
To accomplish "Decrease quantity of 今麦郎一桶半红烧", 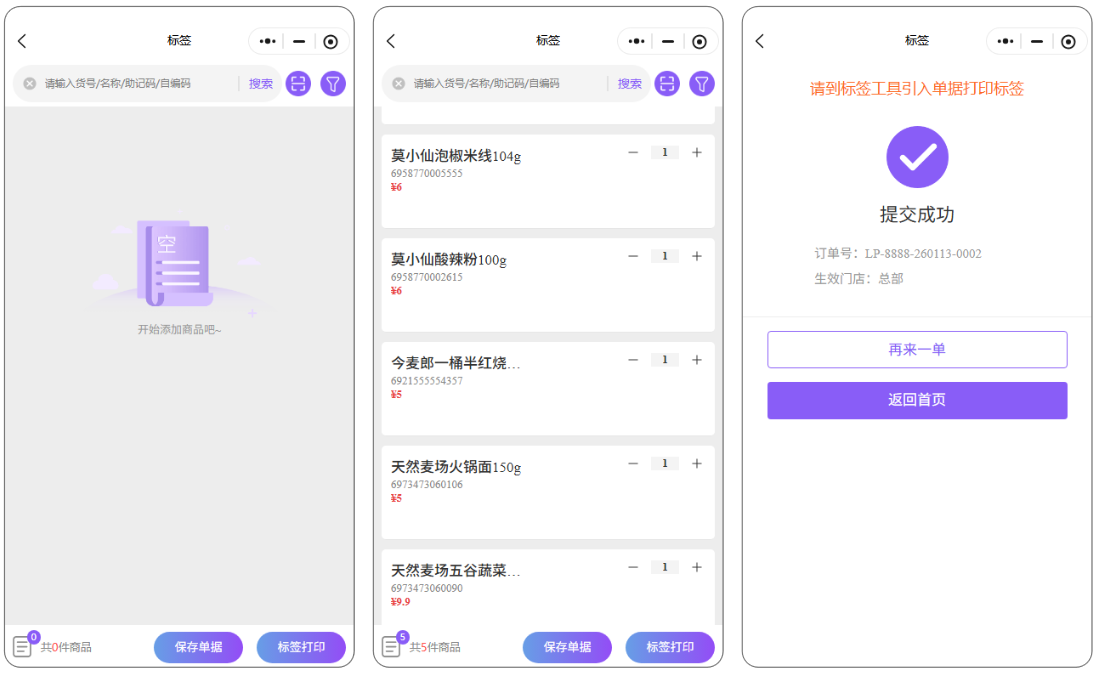I will pos(633,360).
